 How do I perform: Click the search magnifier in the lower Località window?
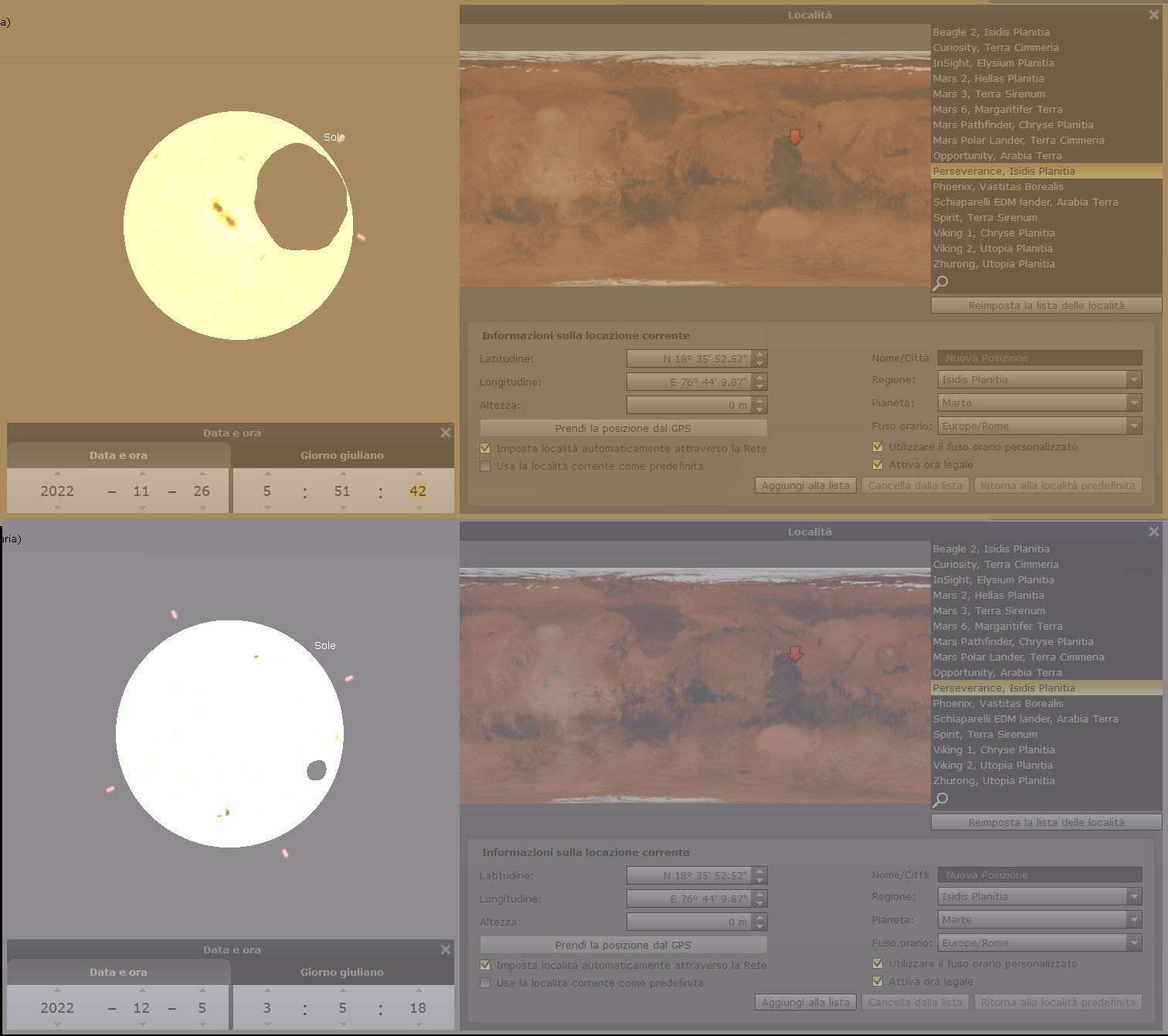940,800
